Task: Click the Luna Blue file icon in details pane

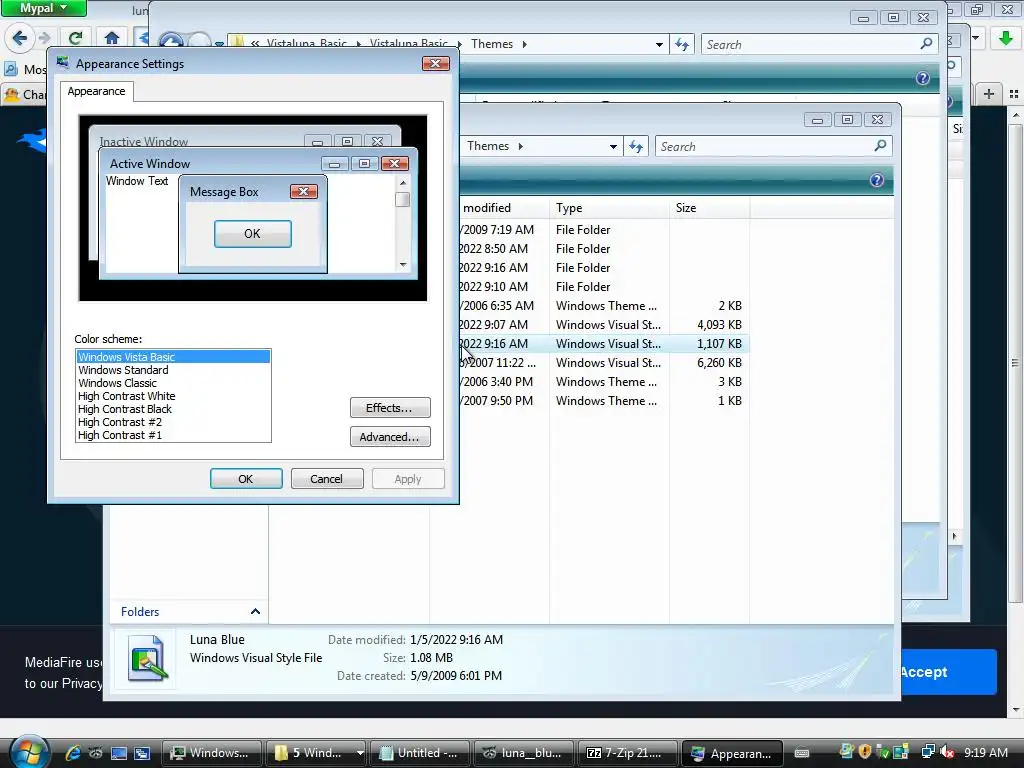Action: click(147, 658)
